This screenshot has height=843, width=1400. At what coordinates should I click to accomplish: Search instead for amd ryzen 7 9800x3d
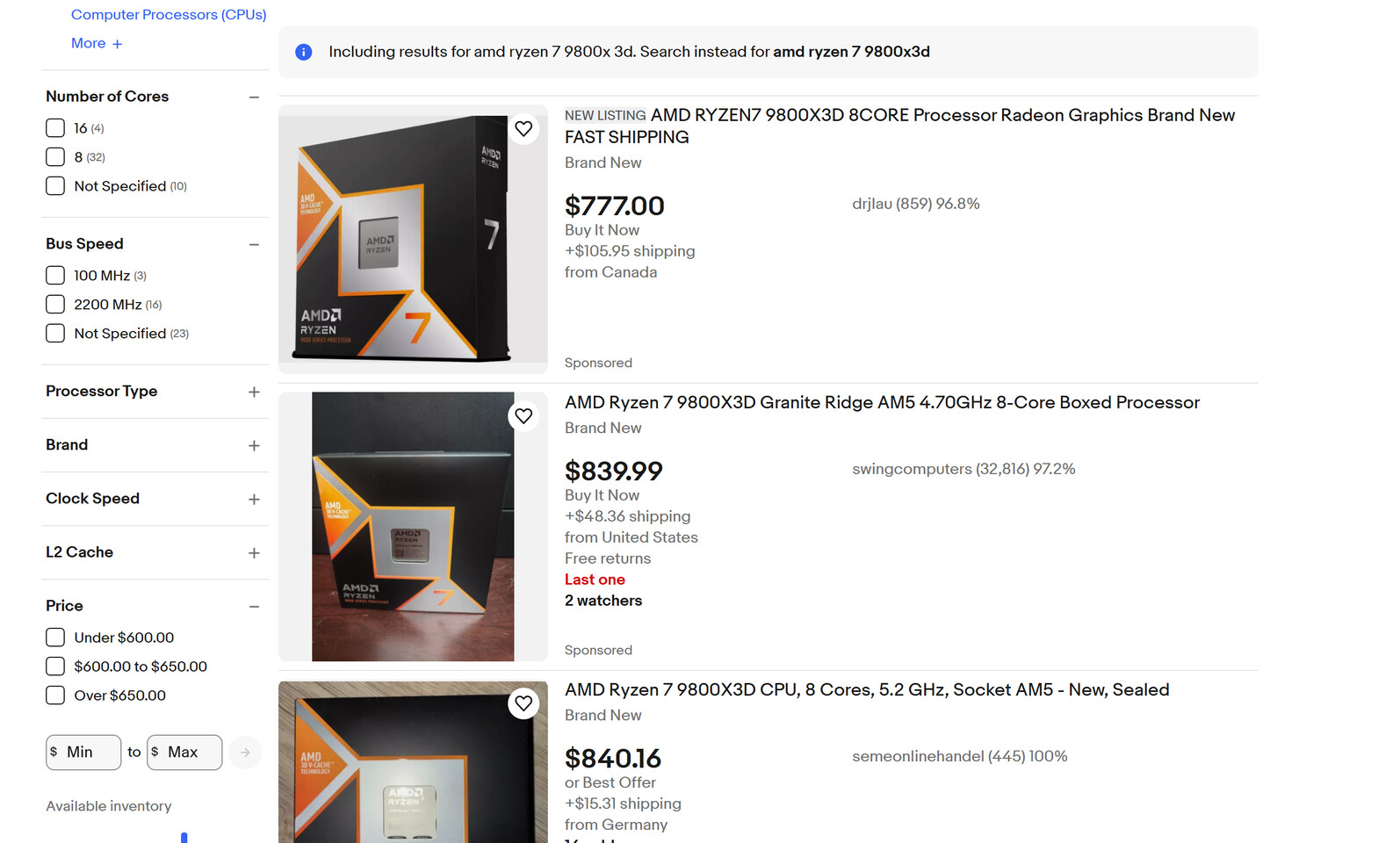coord(851,52)
